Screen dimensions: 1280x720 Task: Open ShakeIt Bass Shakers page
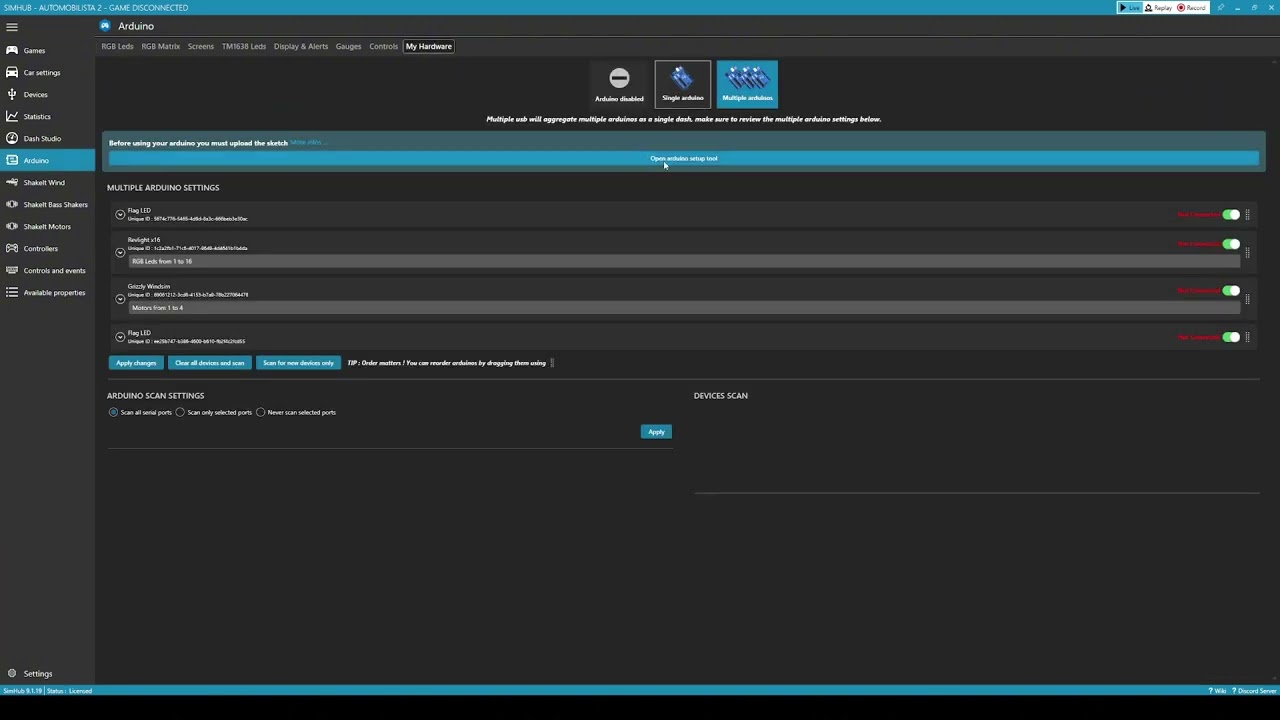coord(47,204)
